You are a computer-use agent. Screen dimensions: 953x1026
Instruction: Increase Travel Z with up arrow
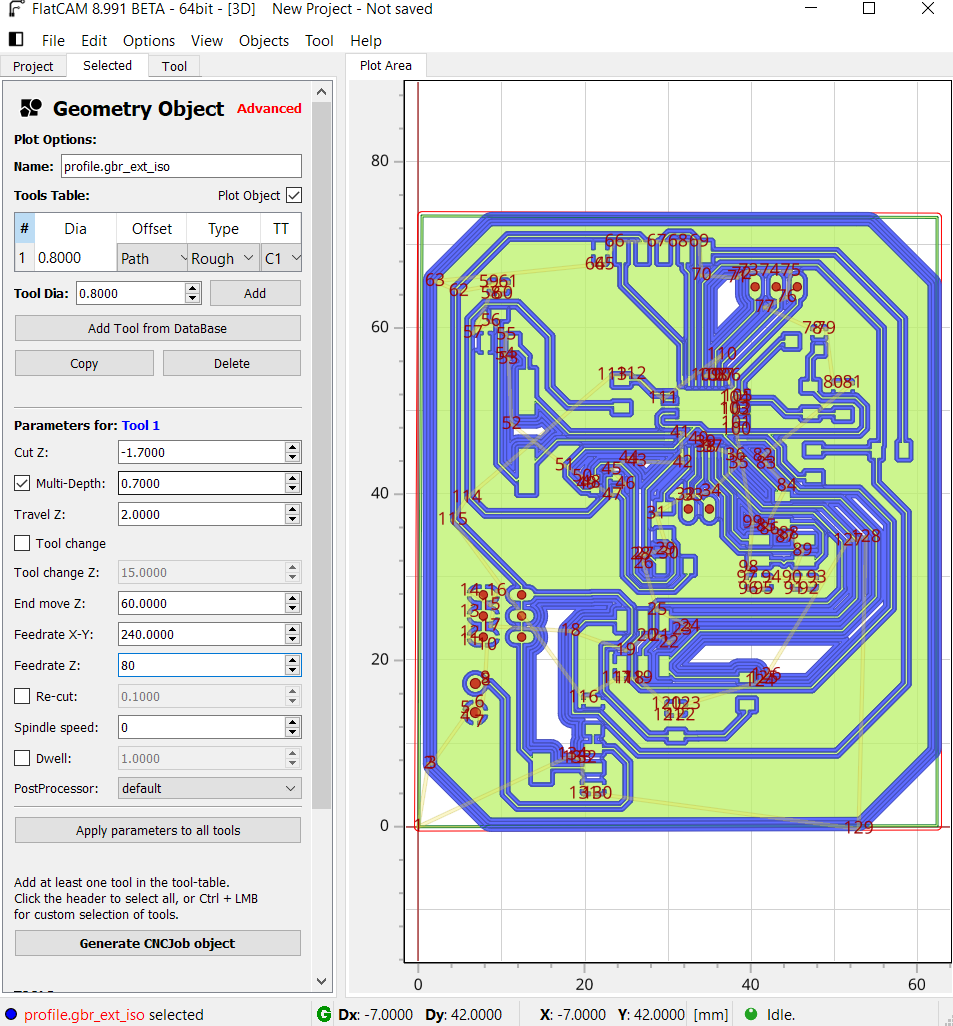(293, 509)
